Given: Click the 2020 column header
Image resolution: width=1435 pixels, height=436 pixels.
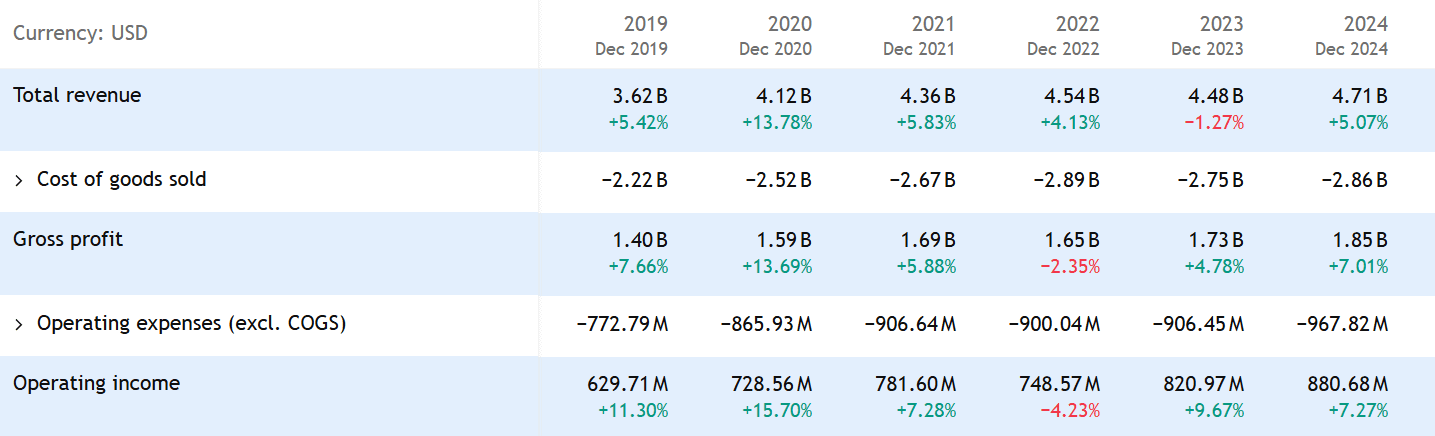Looking at the screenshot, I should (789, 24).
